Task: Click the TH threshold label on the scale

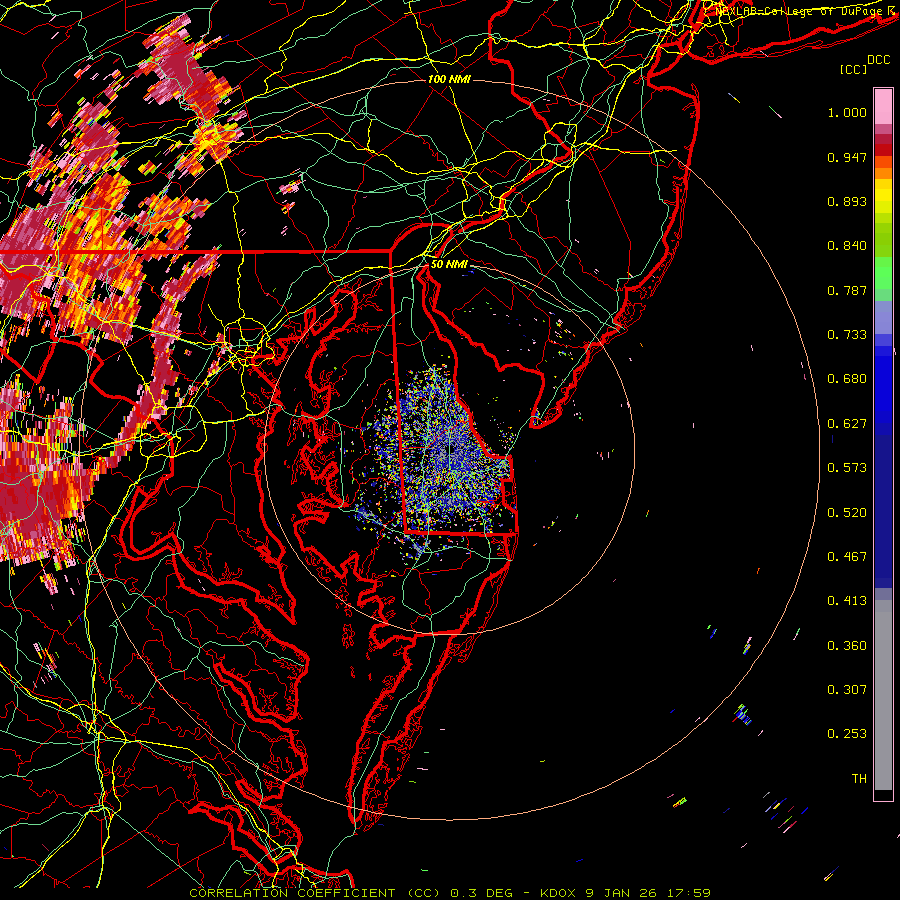Action: pos(859,779)
